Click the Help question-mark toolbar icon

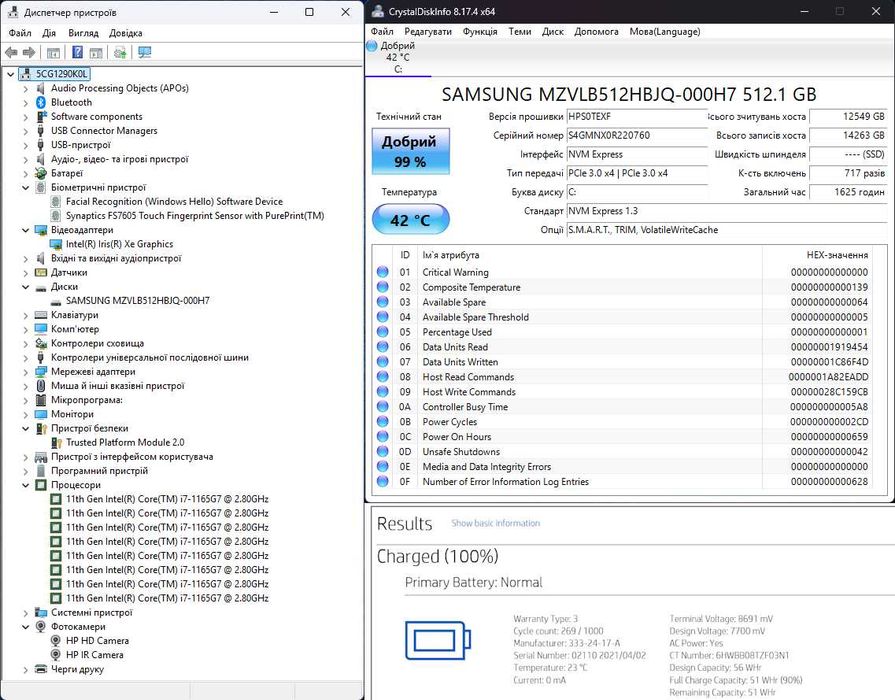tap(78, 53)
